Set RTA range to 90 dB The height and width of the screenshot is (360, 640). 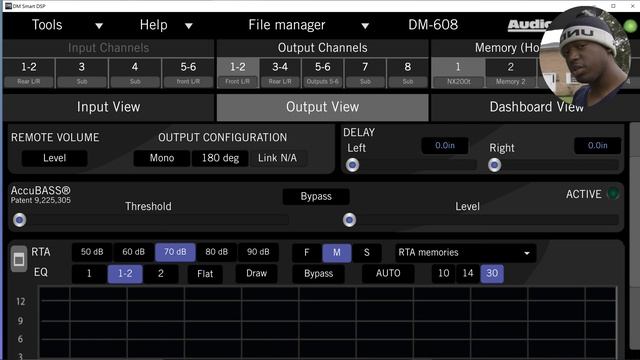point(258,252)
